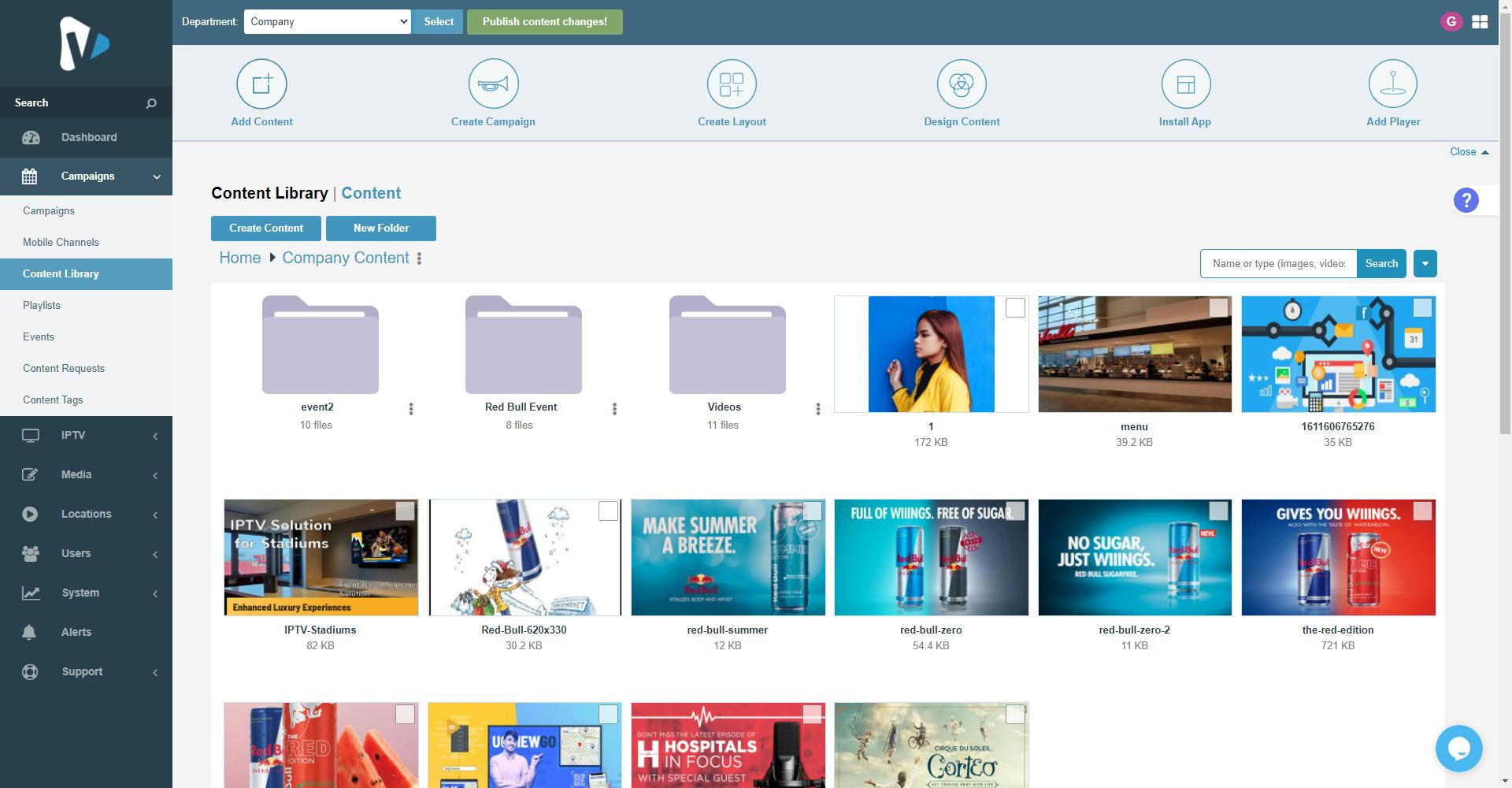Open Playlists in the sidebar
This screenshot has height=788, width=1512.
point(42,305)
